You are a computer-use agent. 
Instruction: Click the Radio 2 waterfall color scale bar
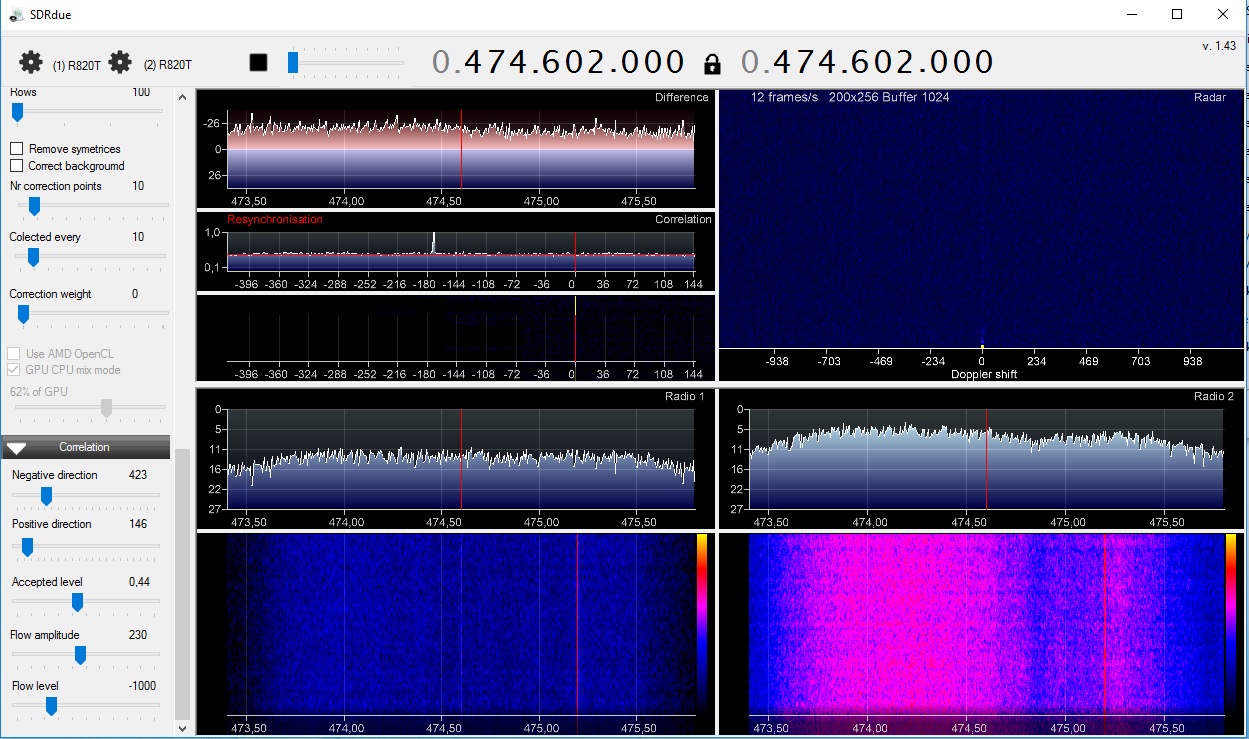(1231, 620)
